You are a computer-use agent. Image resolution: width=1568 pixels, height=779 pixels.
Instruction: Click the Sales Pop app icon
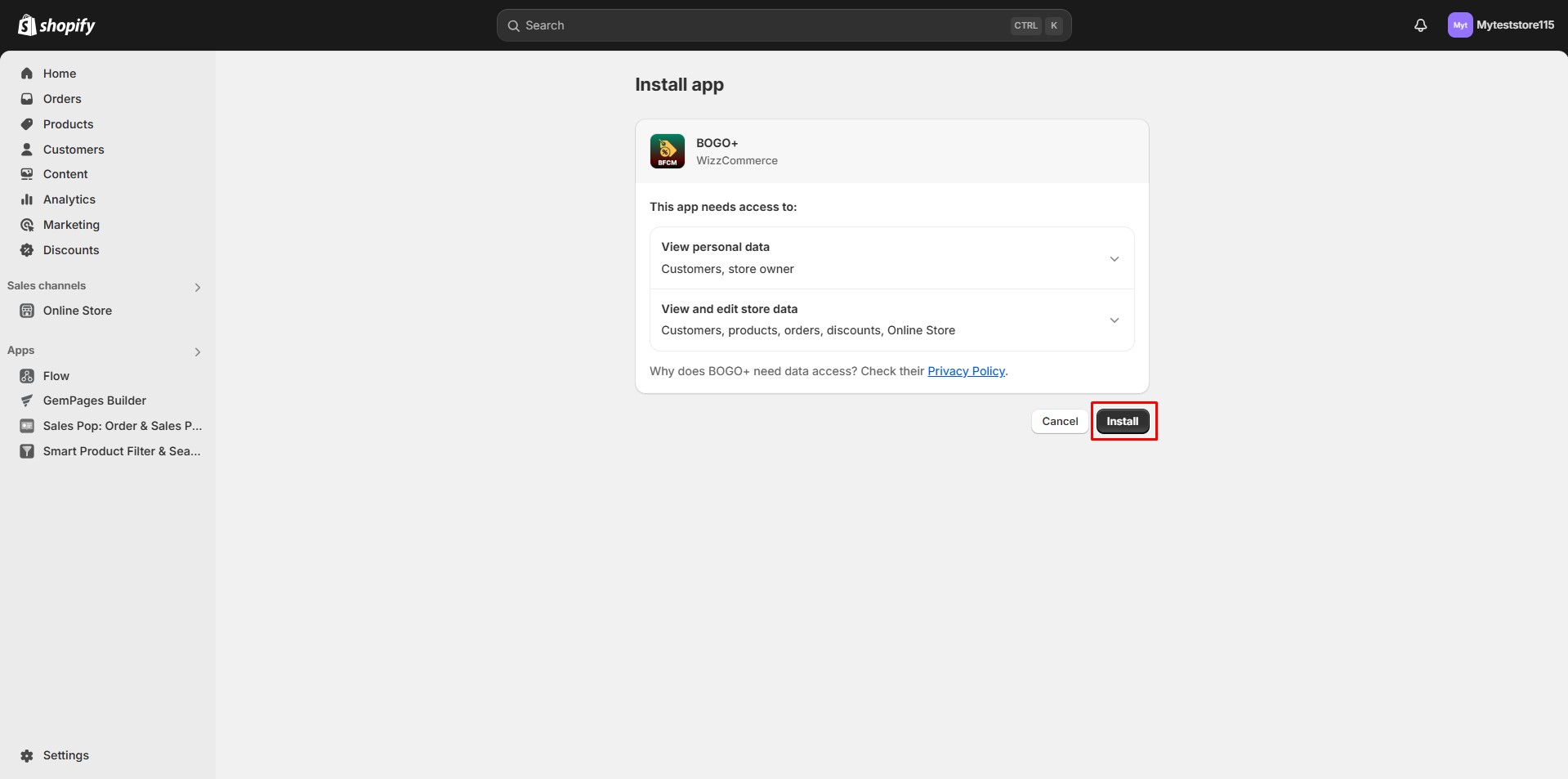[x=27, y=426]
